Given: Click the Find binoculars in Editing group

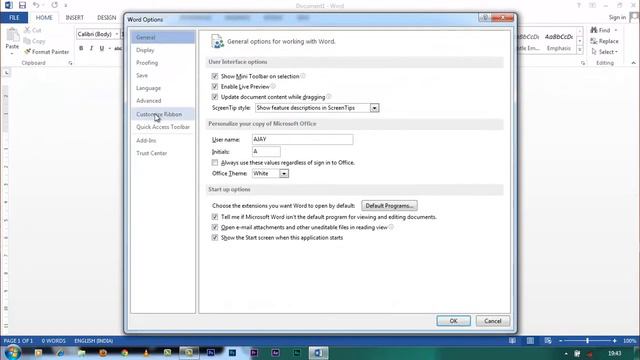Looking at the screenshot, I should pos(600,30).
